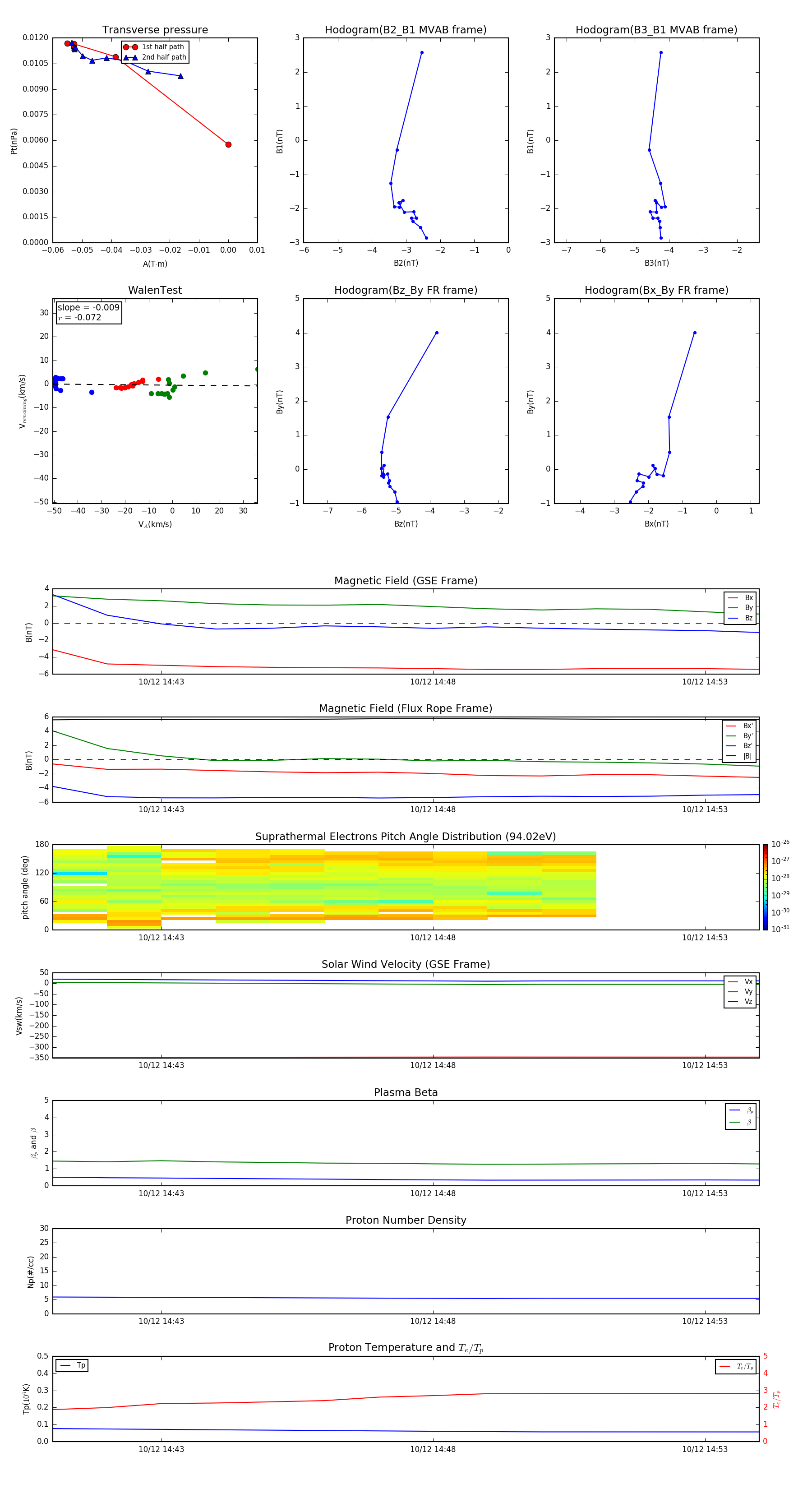
Task: Click the 'r = -0.072' annotation
Action: coord(80,318)
